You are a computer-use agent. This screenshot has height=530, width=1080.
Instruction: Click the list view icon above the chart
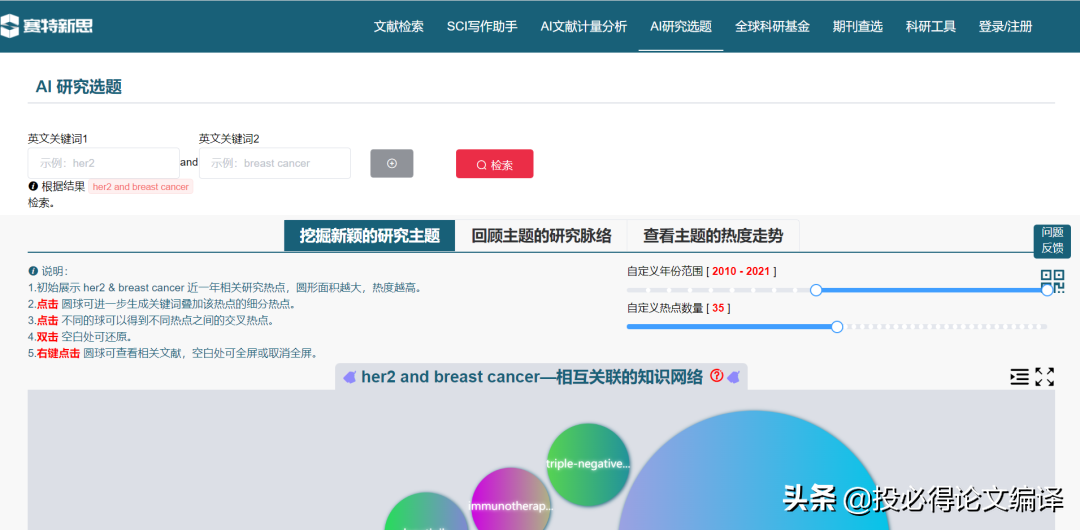[x=1019, y=376]
